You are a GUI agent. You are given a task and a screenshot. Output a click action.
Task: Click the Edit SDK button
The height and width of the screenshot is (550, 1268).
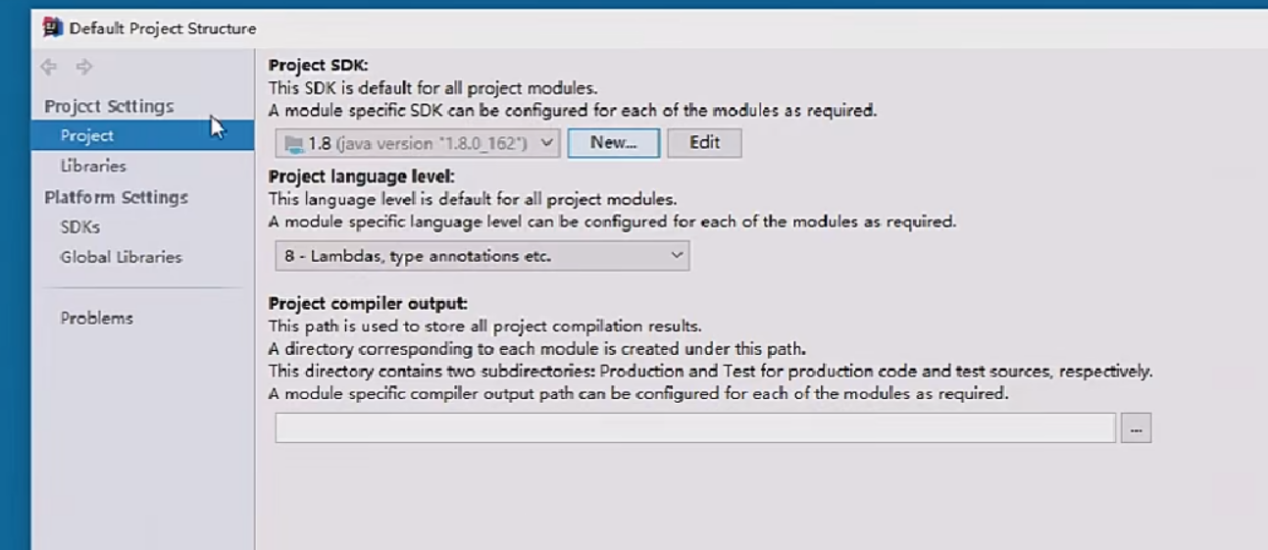point(704,142)
